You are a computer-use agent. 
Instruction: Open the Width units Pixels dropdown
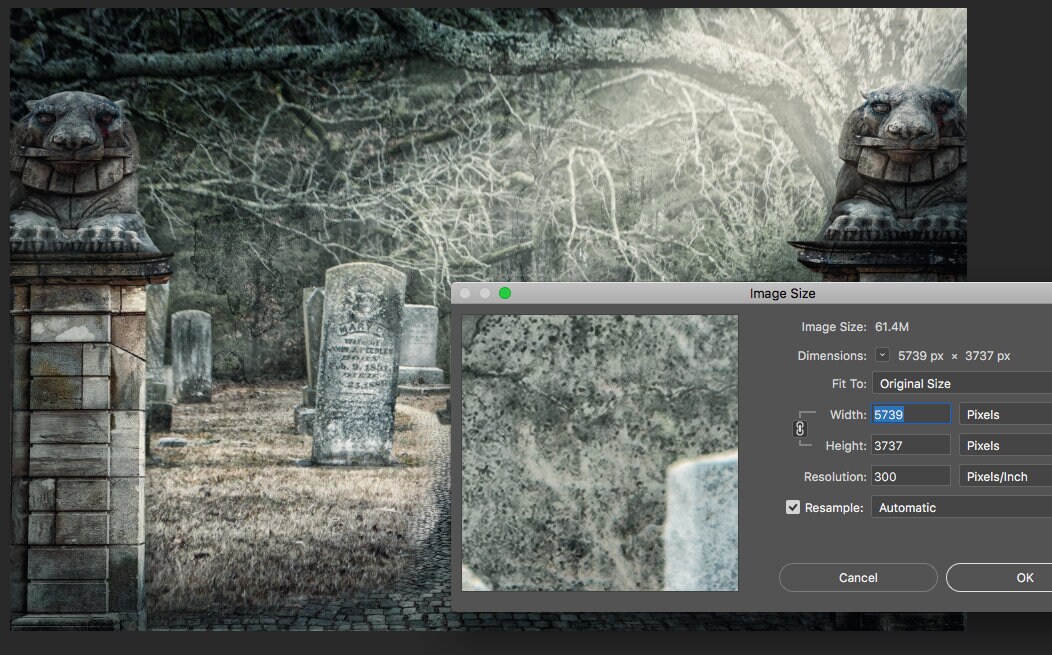click(x=1004, y=413)
